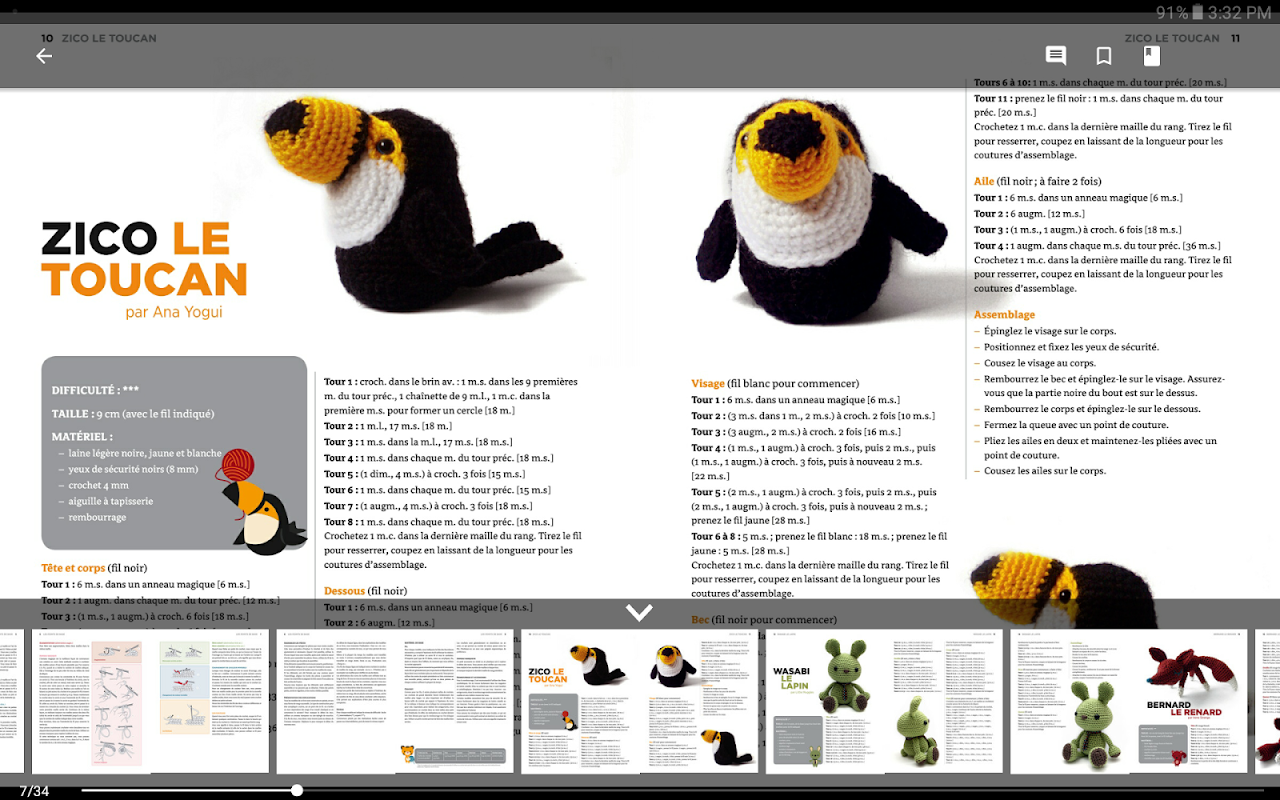Tap the 3:32 PM clock in status bar
1280x800 pixels.
1239,13
